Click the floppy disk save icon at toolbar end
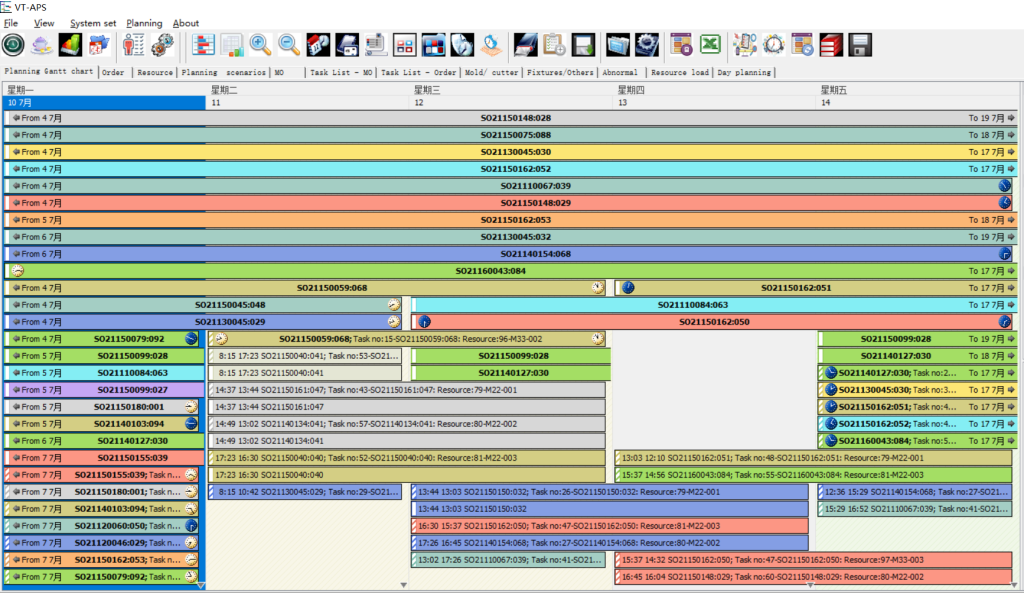This screenshot has height=593, width=1024. pyautogui.click(x=859, y=45)
